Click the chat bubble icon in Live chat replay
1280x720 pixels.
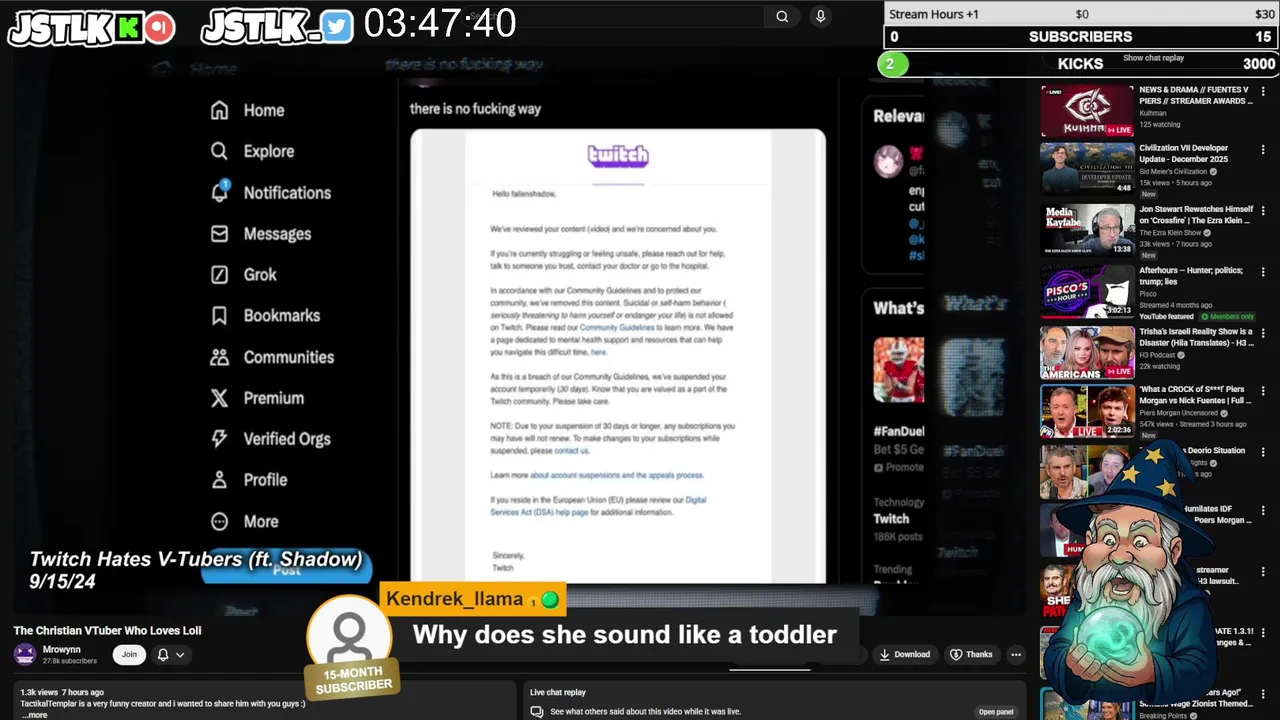click(537, 712)
